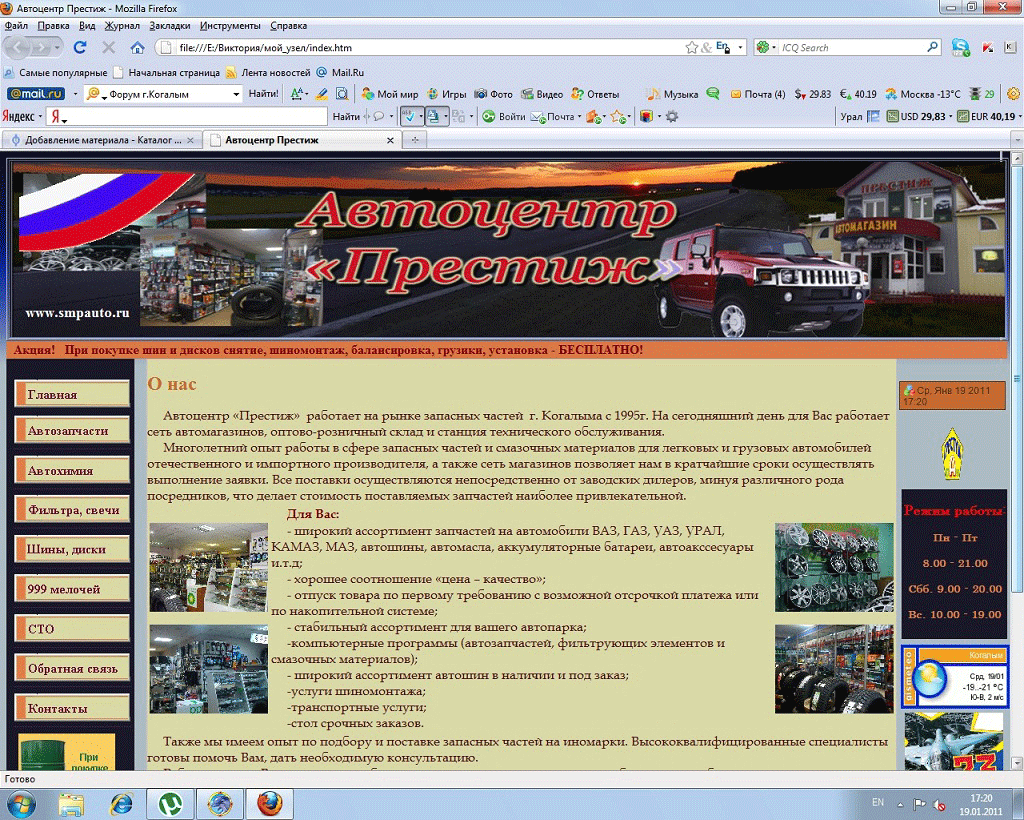Click the Reload page icon
Viewport: 1024px width, 820px height.
80,47
